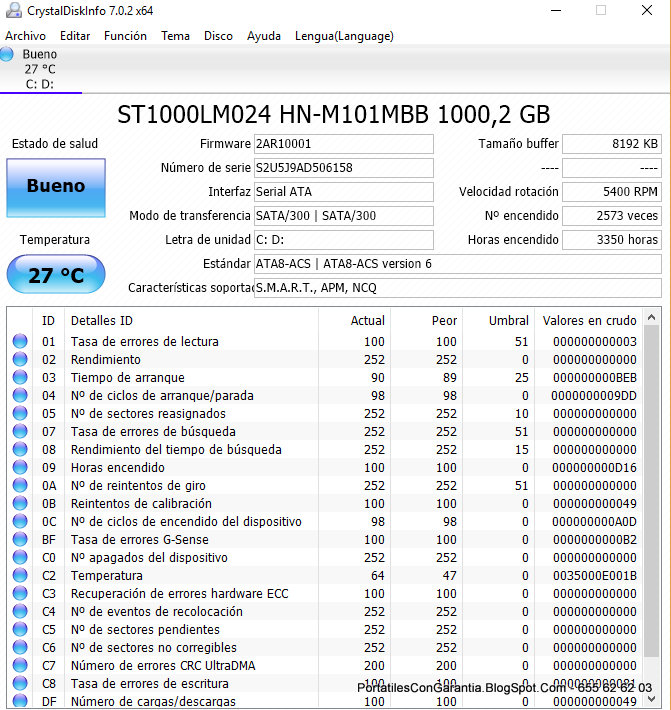Open the Disco menu
Image resolution: width=671 pixels, height=710 pixels.
pyautogui.click(x=218, y=36)
